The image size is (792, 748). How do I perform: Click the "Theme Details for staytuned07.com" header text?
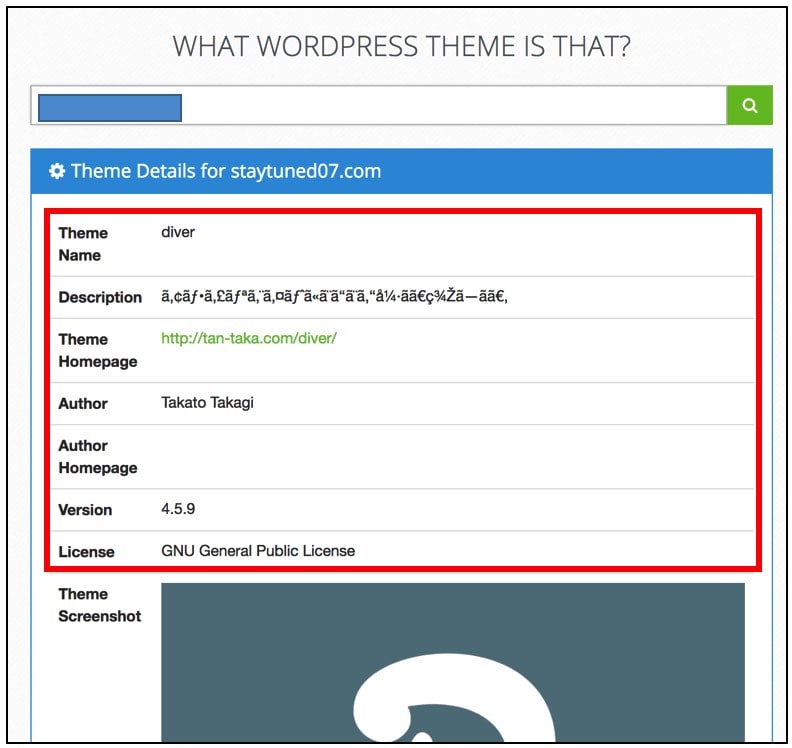(226, 171)
